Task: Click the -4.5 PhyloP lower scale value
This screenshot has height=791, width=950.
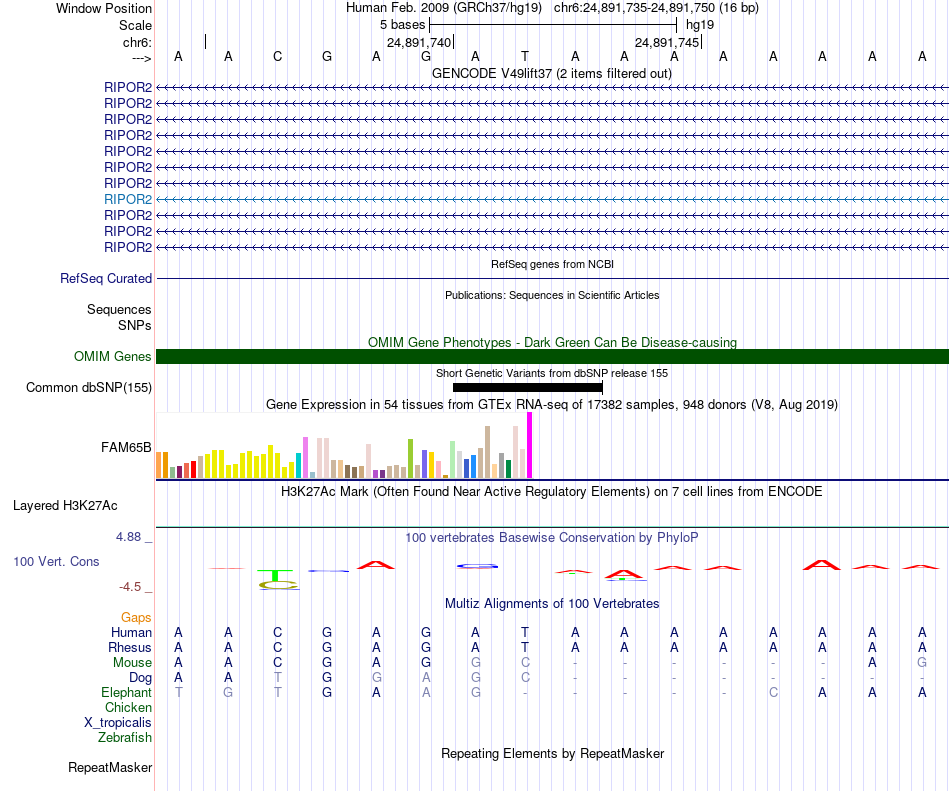Action: pos(130,587)
